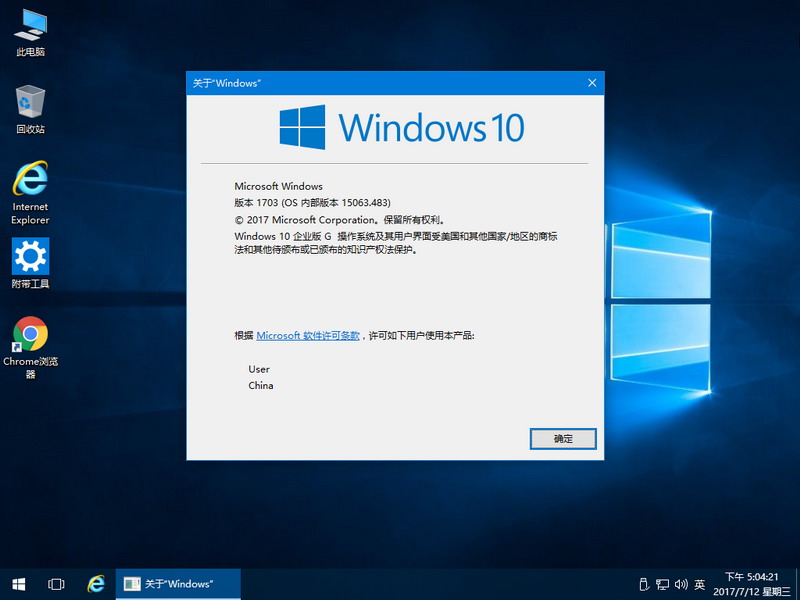800x600 pixels.
Task: Click the 确定 button in the dialog
Action: click(563, 439)
